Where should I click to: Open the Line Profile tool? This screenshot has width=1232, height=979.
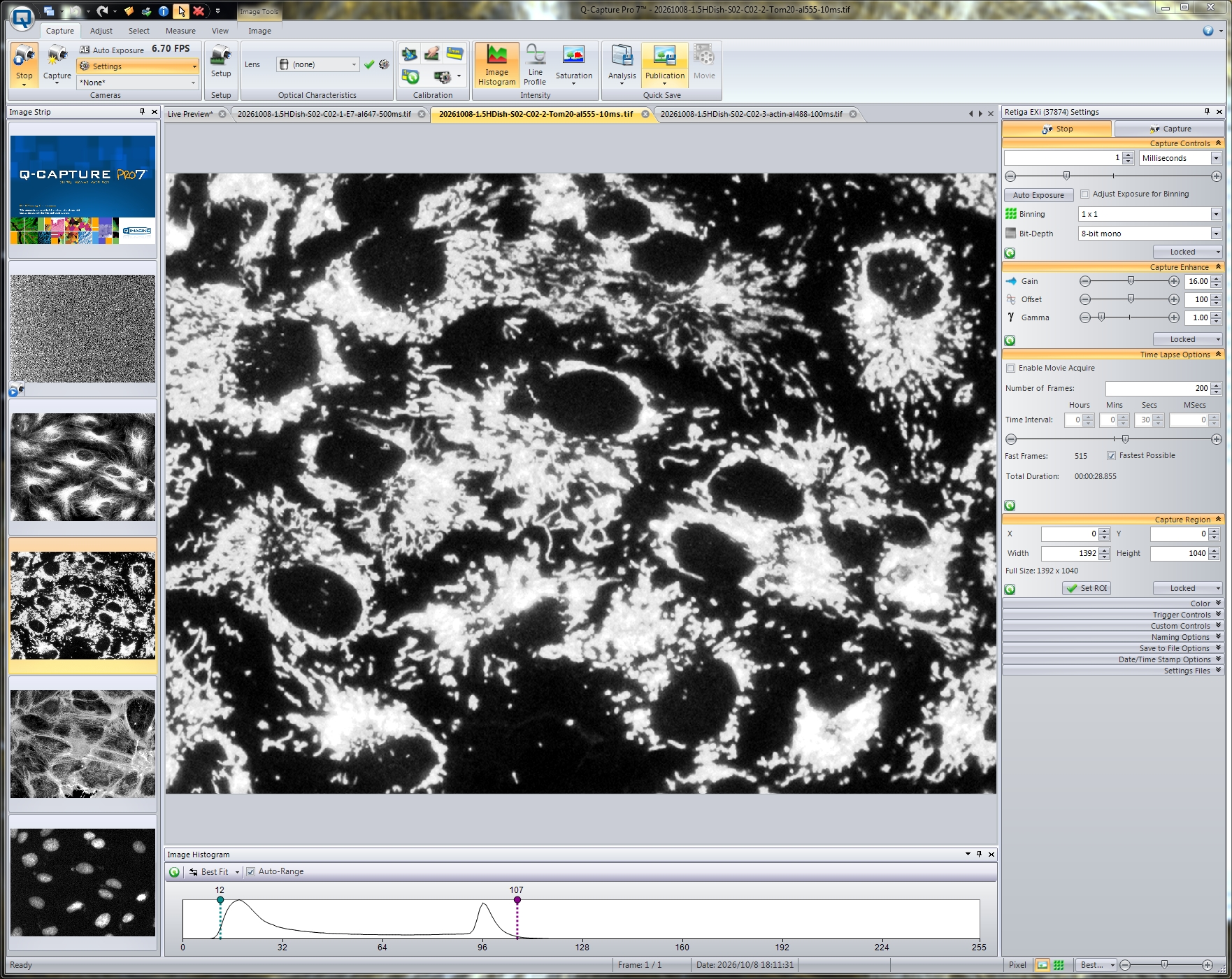535,65
